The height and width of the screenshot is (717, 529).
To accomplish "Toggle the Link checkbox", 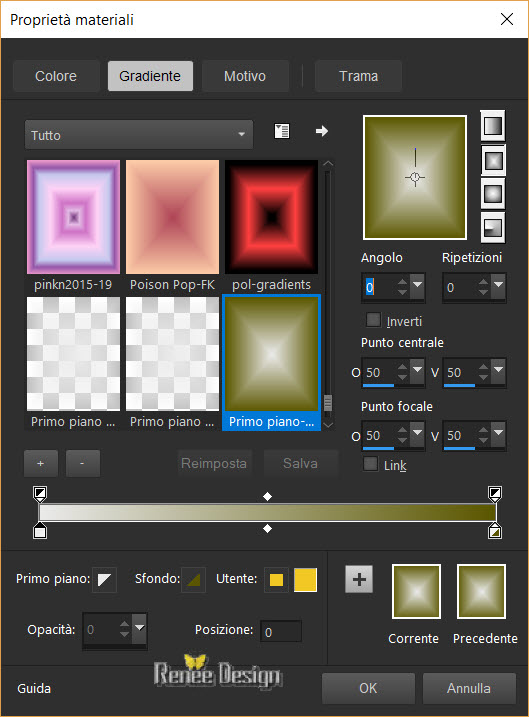I will (370, 464).
